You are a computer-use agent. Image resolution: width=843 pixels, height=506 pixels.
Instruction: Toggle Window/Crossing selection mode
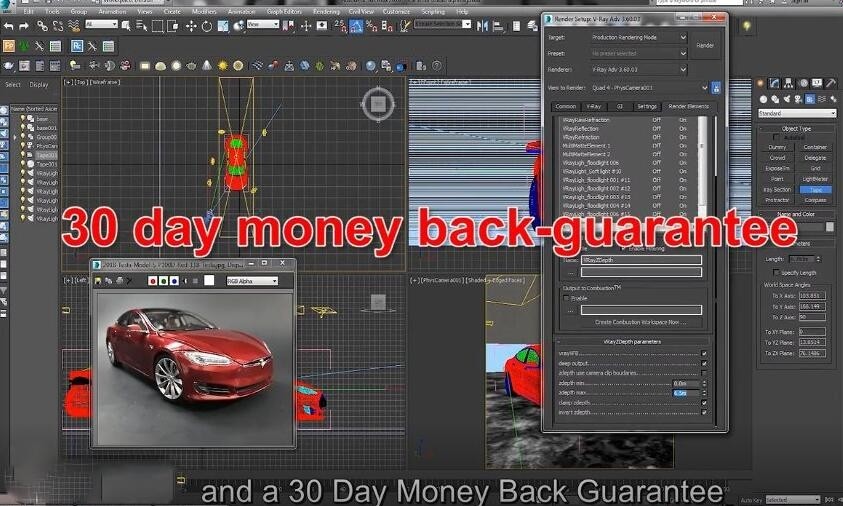click(173, 25)
